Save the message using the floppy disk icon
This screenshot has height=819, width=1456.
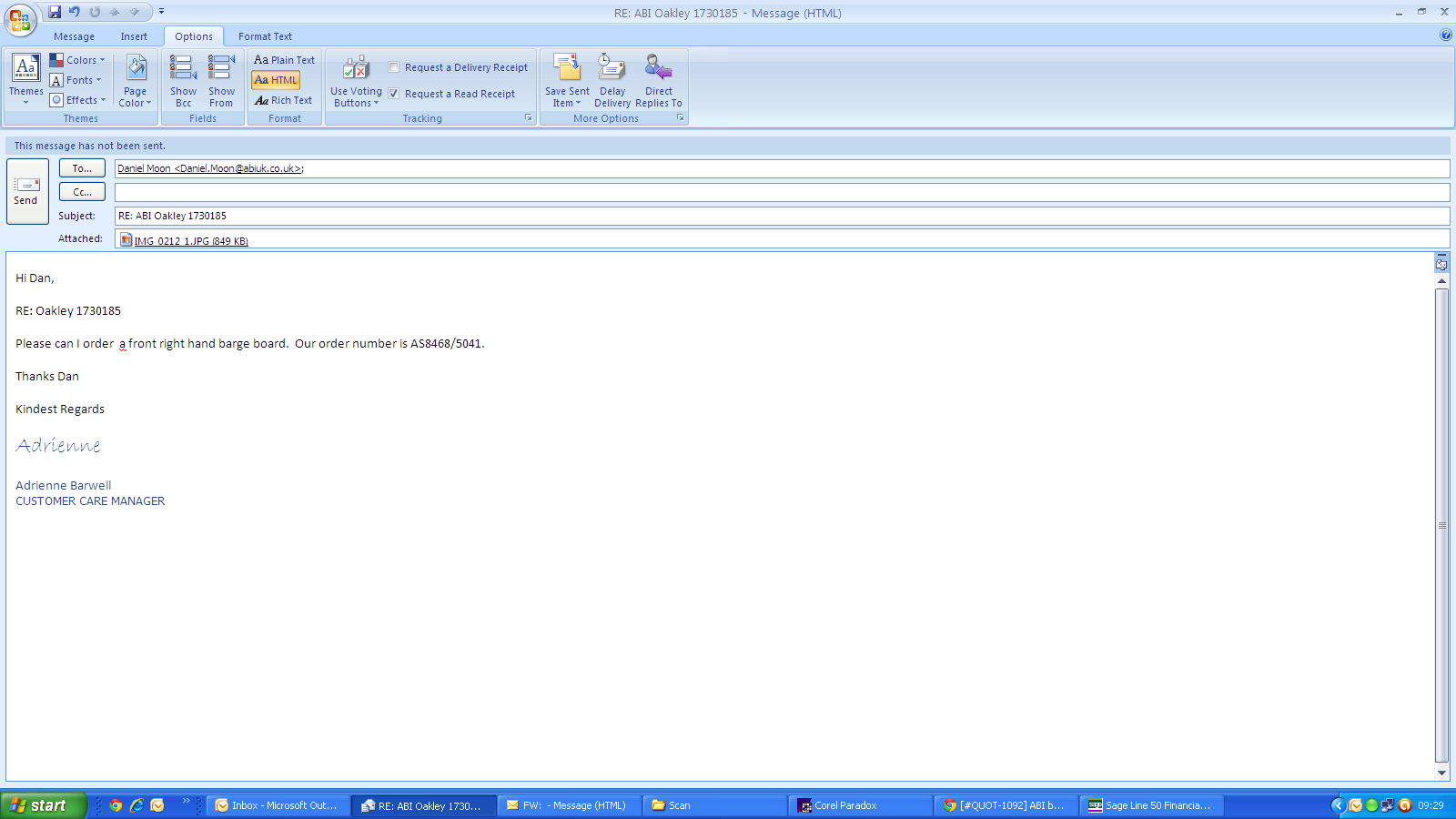point(55,12)
